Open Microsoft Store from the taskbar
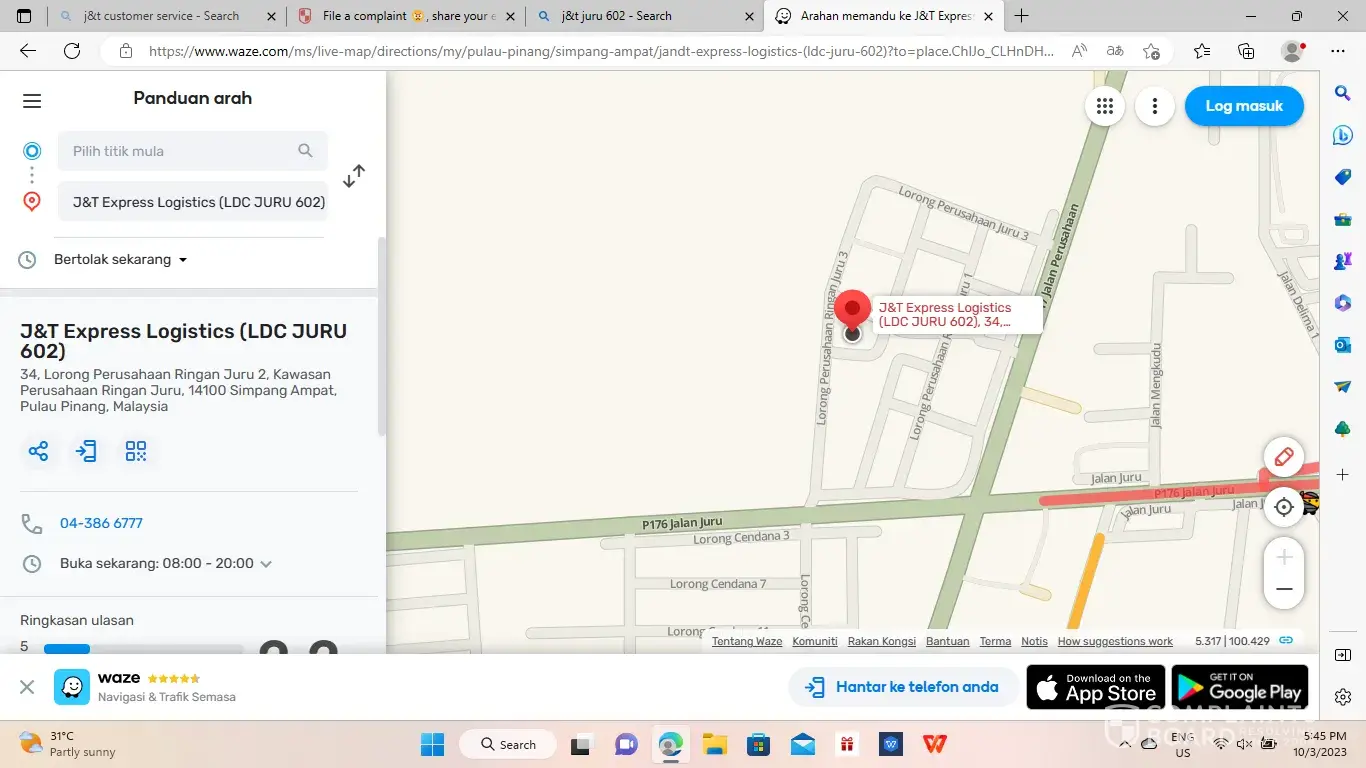 (759, 744)
